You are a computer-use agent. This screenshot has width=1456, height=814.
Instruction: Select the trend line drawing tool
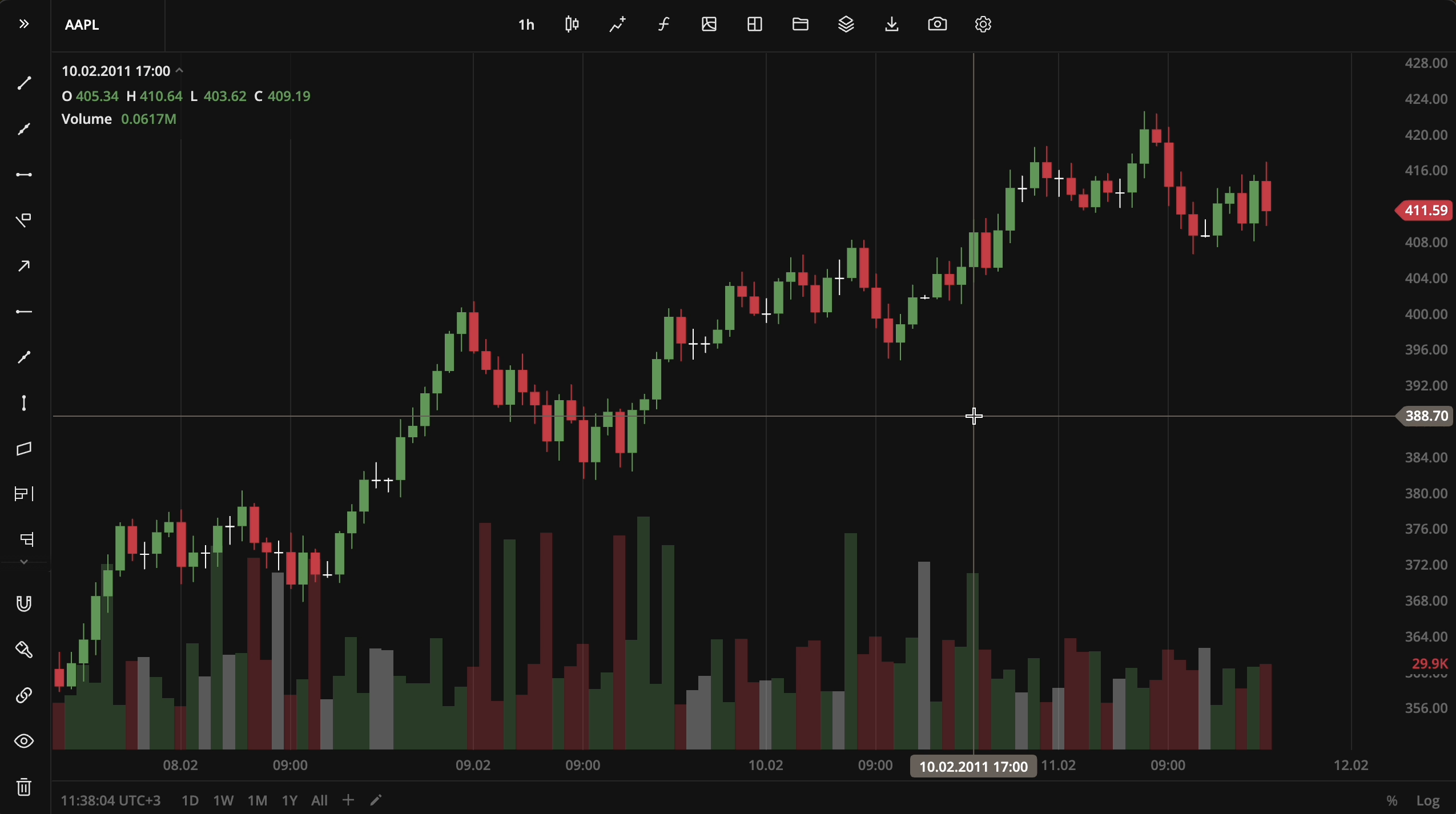[x=23, y=83]
